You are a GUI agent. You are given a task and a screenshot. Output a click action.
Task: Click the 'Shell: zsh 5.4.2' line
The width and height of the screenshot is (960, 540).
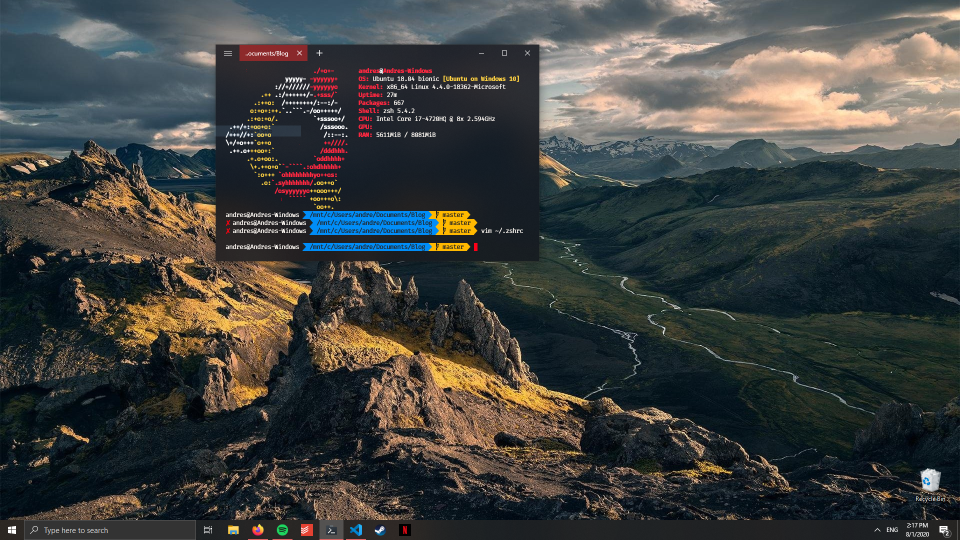coord(387,111)
